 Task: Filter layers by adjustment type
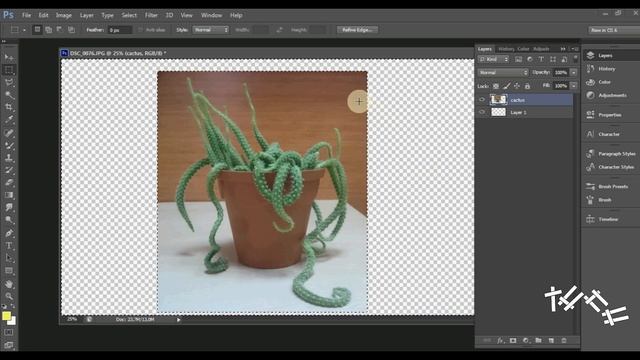pos(530,60)
